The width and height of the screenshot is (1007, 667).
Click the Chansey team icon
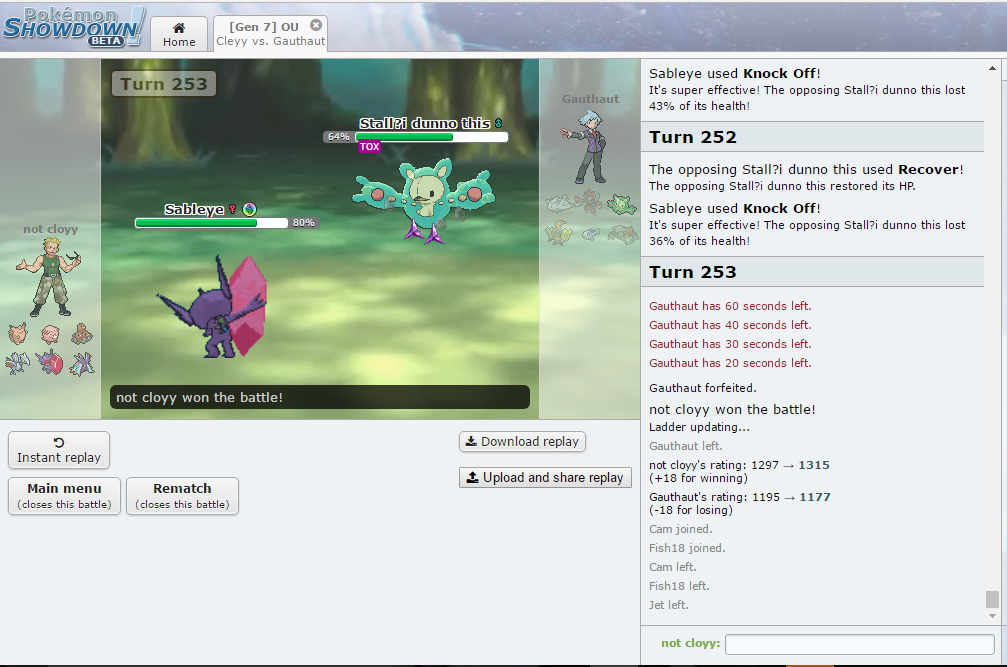50,334
